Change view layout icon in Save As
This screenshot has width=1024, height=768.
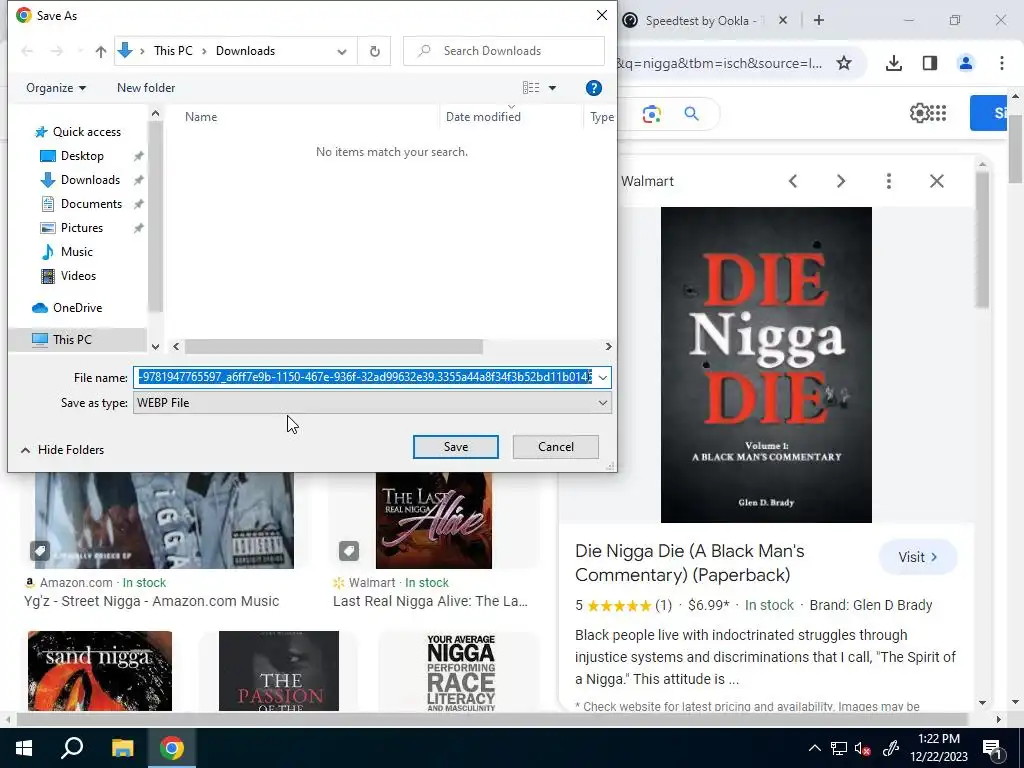531,88
